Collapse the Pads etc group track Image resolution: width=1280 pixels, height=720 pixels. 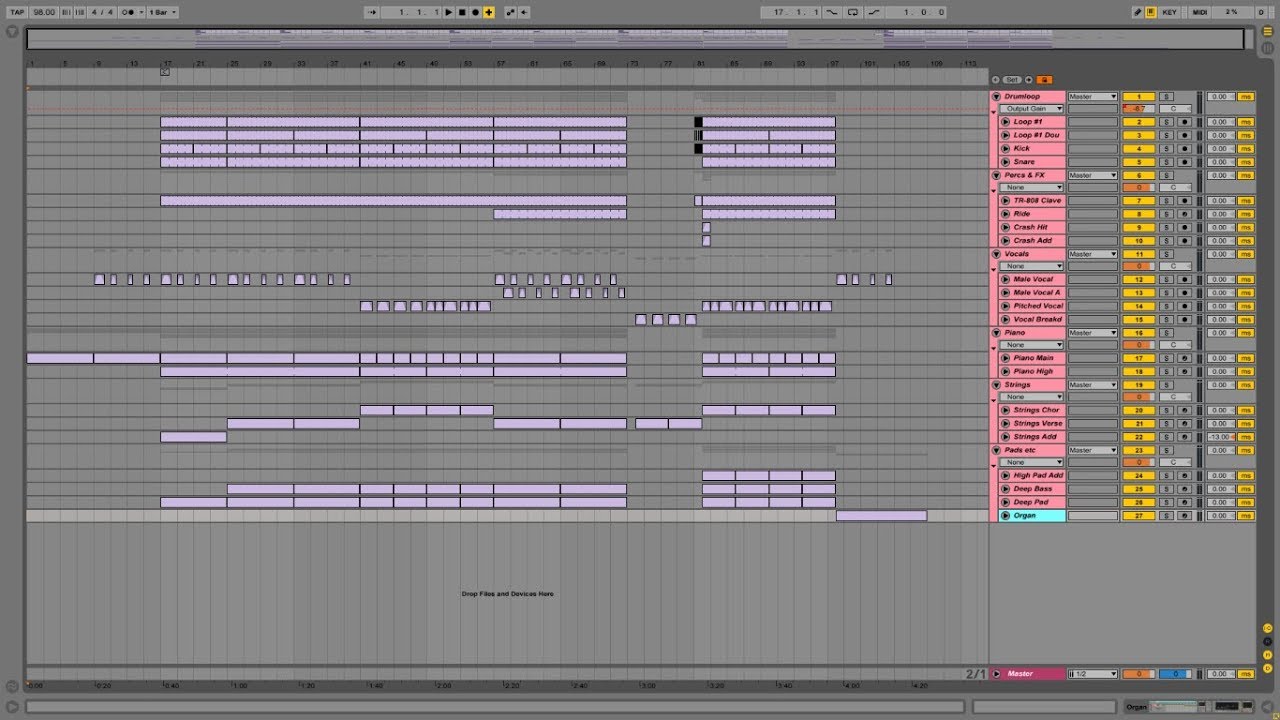point(996,450)
